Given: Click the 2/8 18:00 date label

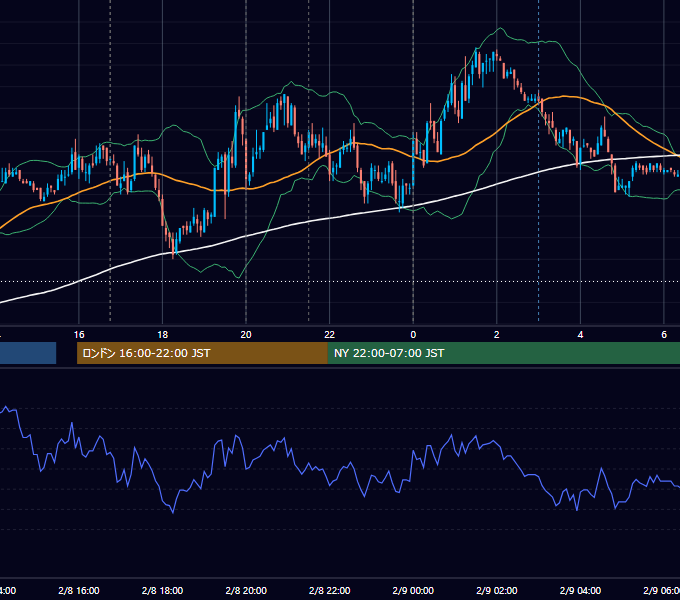Looking at the screenshot, I should click(163, 590).
